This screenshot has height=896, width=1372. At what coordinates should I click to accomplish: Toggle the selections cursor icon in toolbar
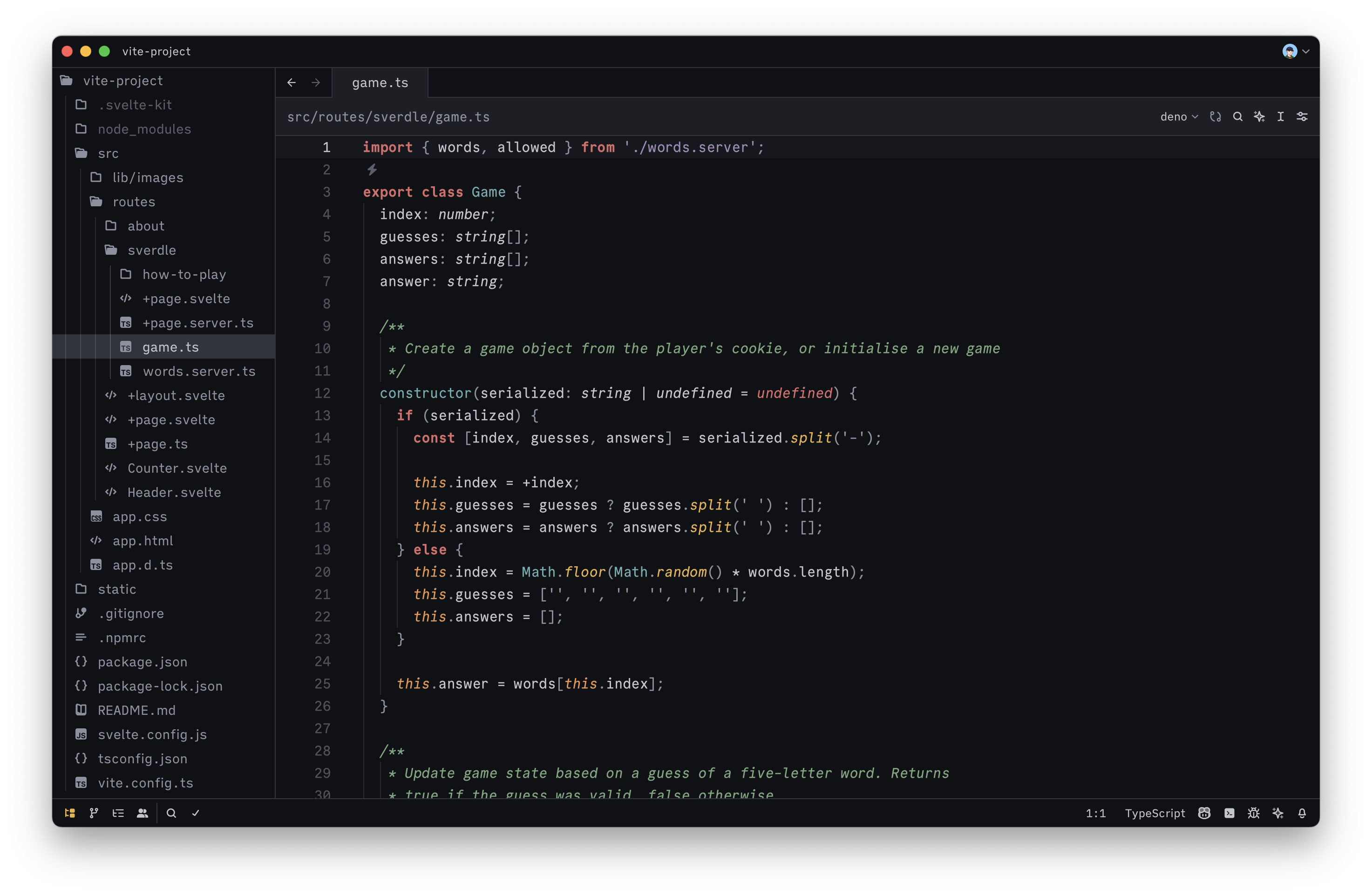coord(1280,116)
